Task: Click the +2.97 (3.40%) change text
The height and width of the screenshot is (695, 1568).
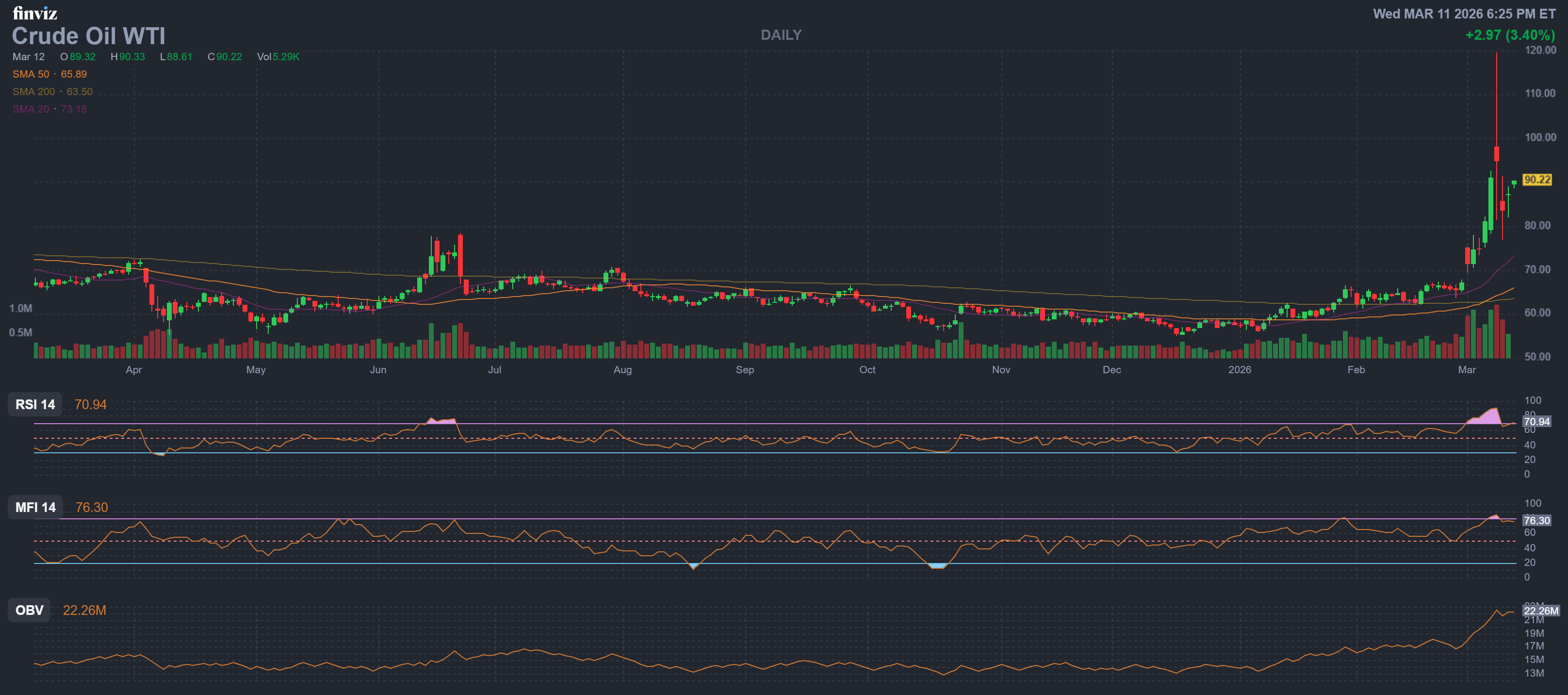Action: point(1510,35)
